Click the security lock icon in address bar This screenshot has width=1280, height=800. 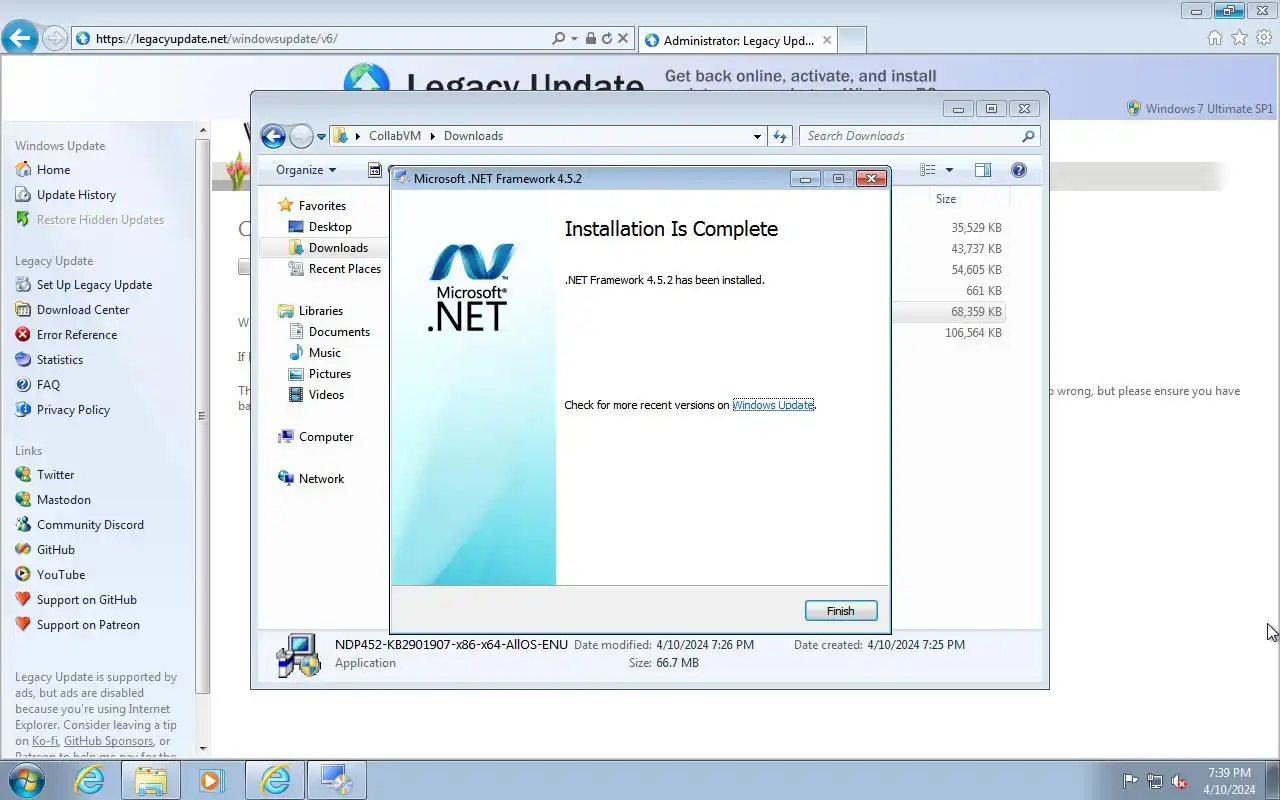coord(590,39)
